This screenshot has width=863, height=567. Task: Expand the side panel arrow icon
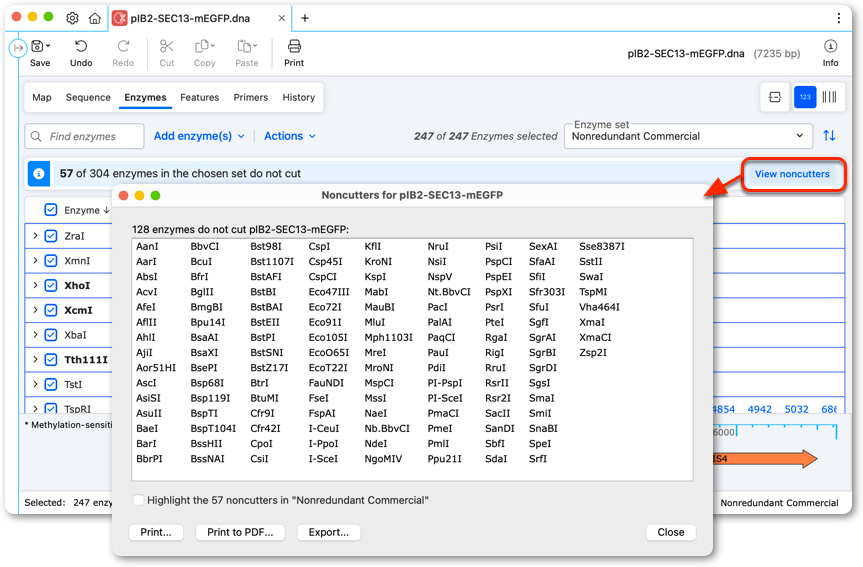[x=18, y=48]
